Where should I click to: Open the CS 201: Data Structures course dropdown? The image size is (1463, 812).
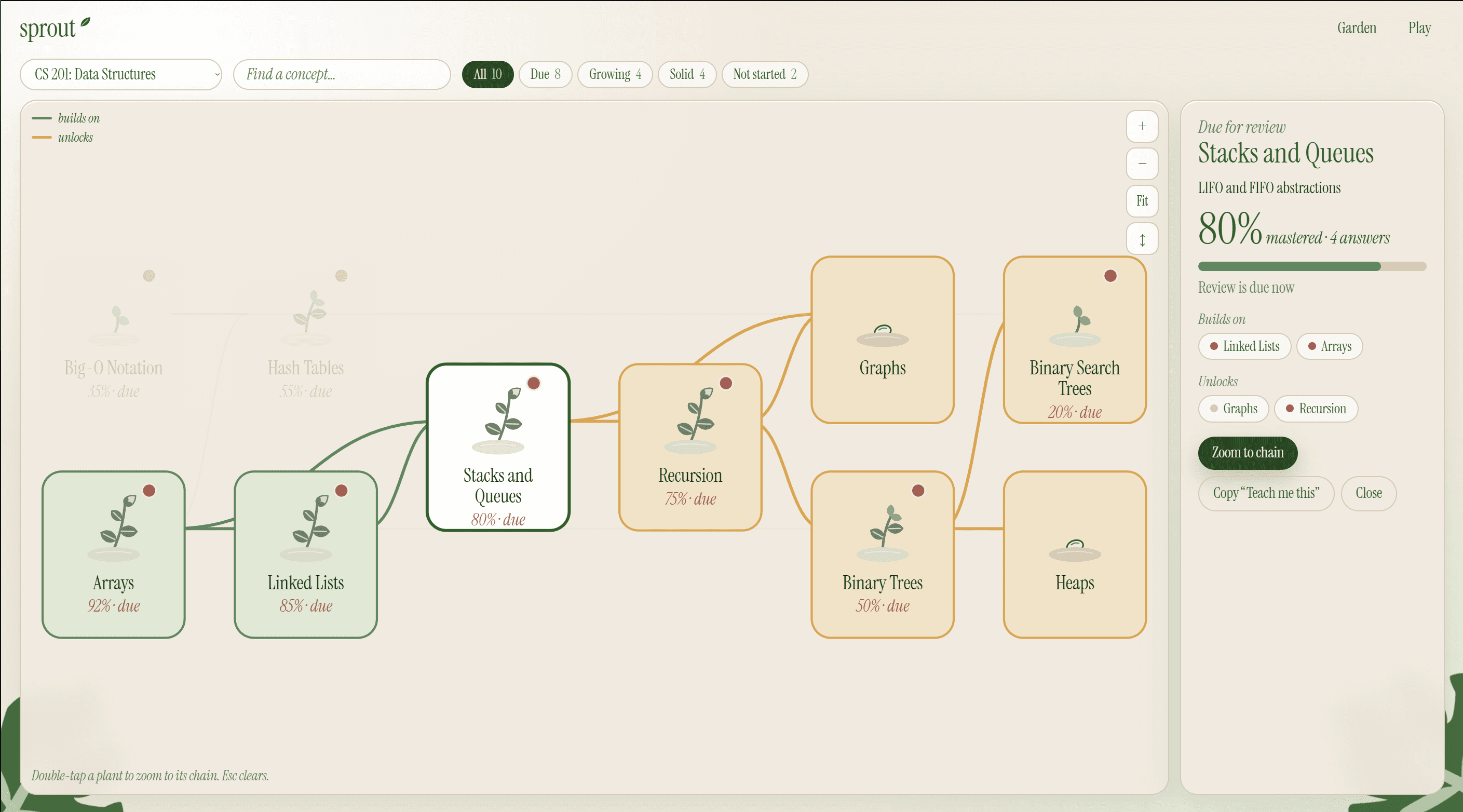pyautogui.click(x=121, y=74)
